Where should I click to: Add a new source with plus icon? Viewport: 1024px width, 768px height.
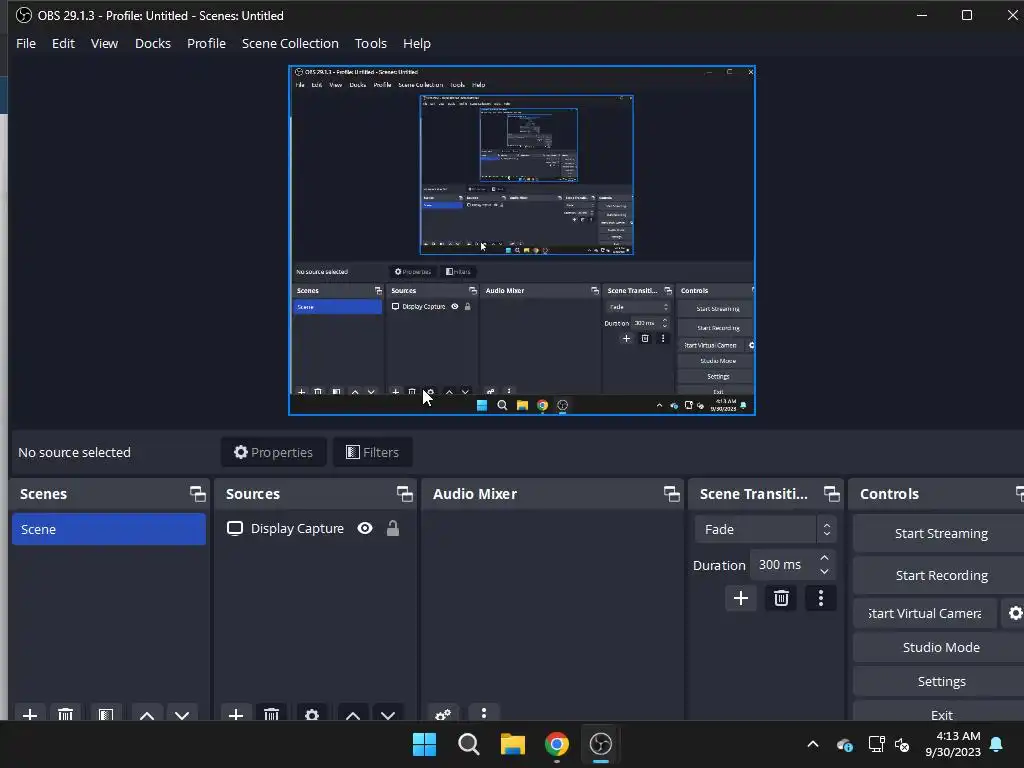tap(236, 714)
